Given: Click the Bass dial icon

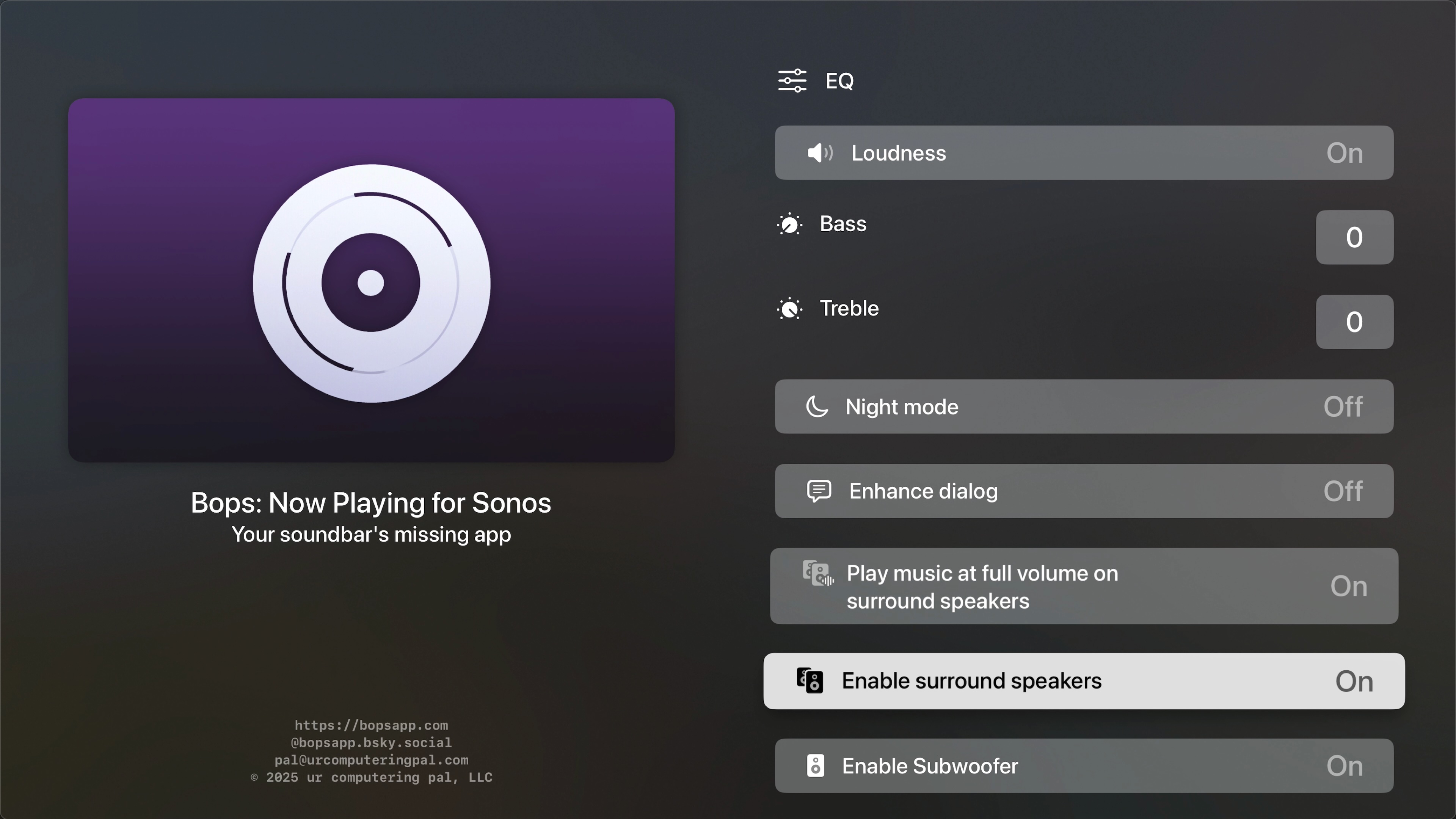Looking at the screenshot, I should (789, 224).
